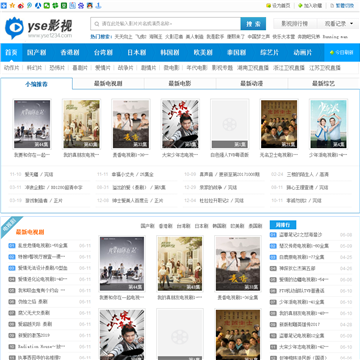Click the 湖南卫视直播 sub-navigation link
Viewport: 360px width, 360px height.
tap(253, 68)
